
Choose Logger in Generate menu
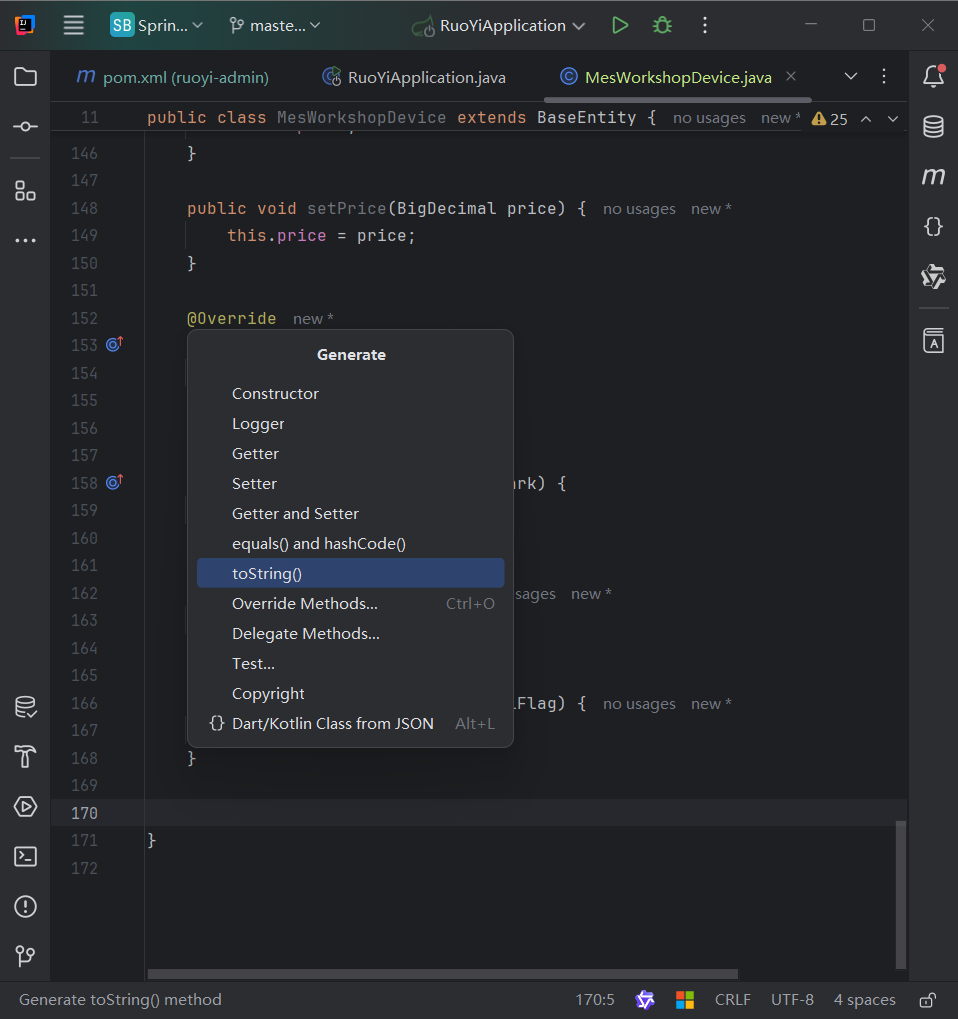pyautogui.click(x=350, y=424)
